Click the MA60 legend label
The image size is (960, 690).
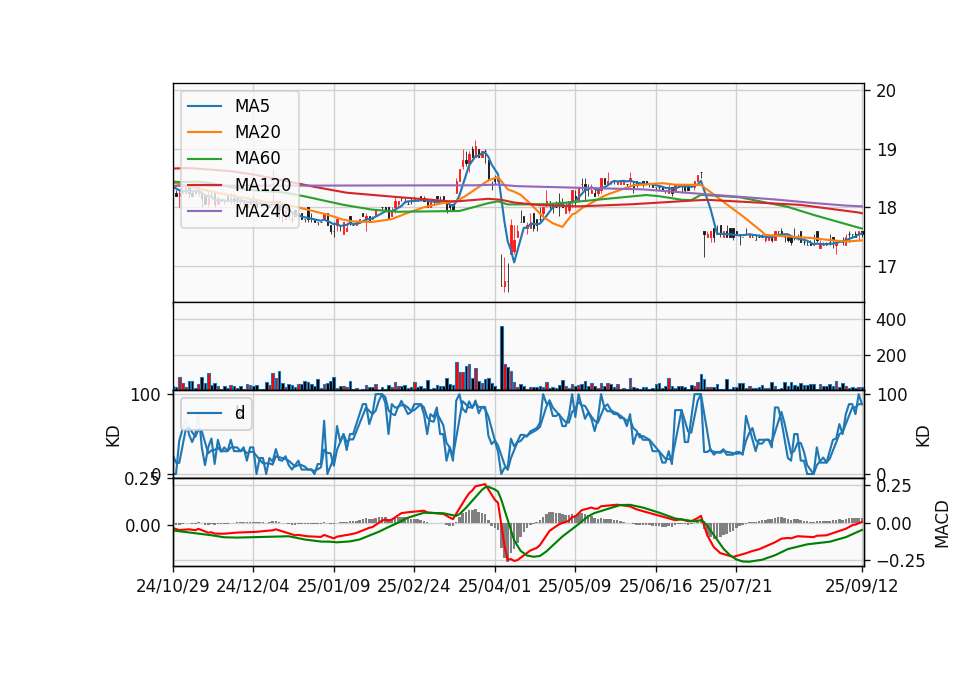coord(257,158)
